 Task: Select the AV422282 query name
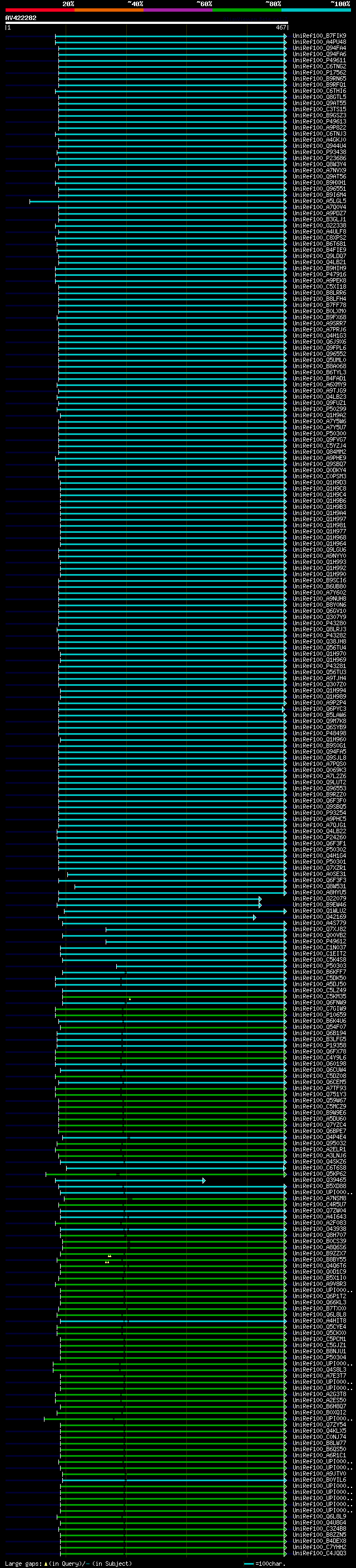[x=21, y=18]
